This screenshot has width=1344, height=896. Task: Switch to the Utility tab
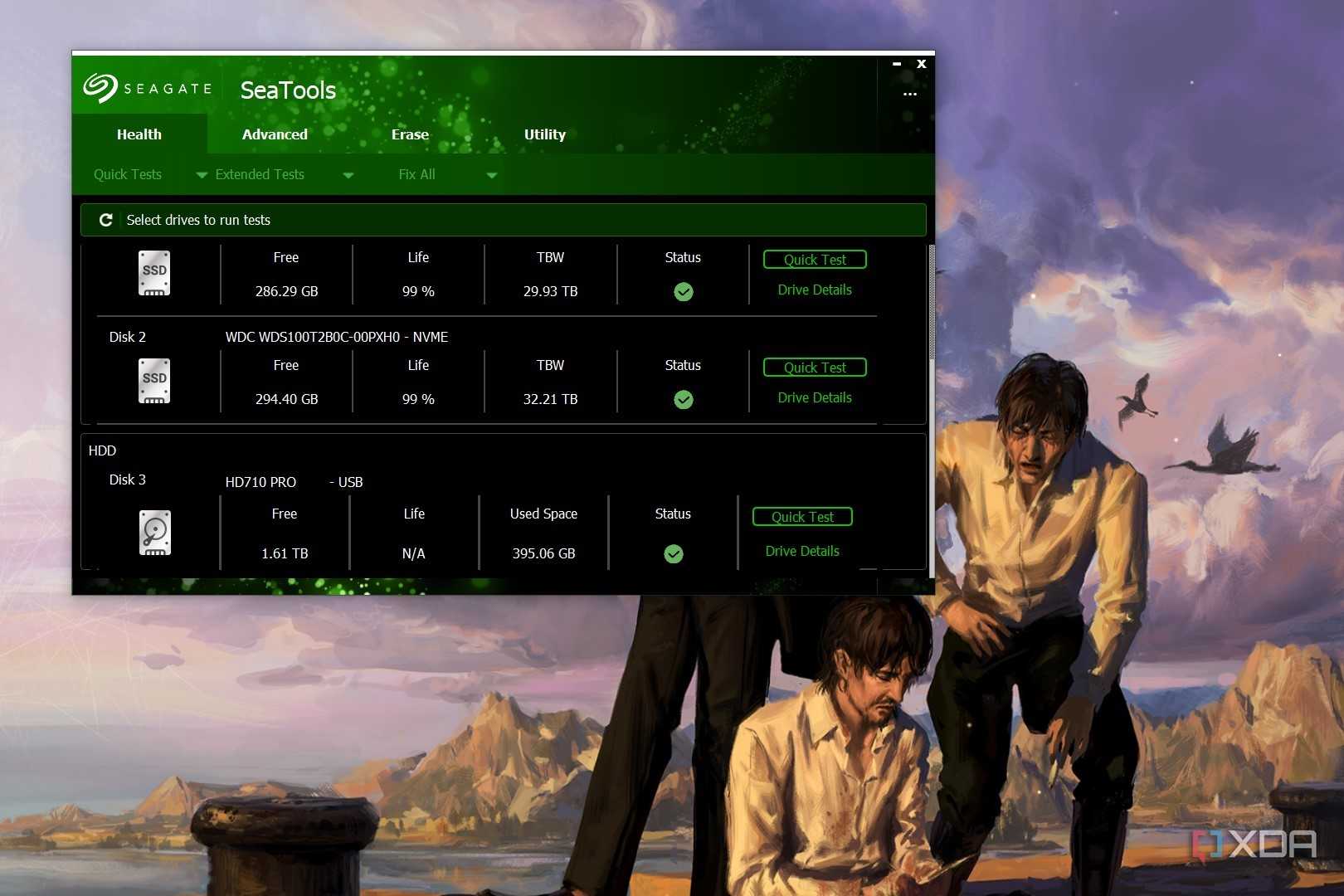point(545,134)
